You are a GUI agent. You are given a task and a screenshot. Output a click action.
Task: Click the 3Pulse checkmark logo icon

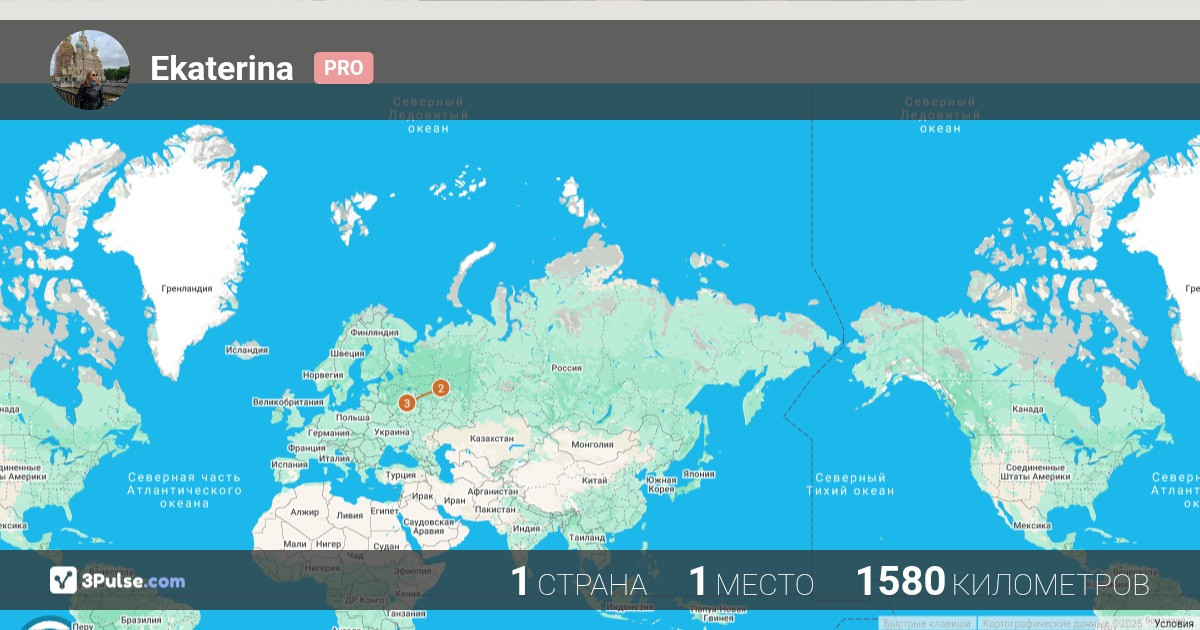click(x=63, y=580)
